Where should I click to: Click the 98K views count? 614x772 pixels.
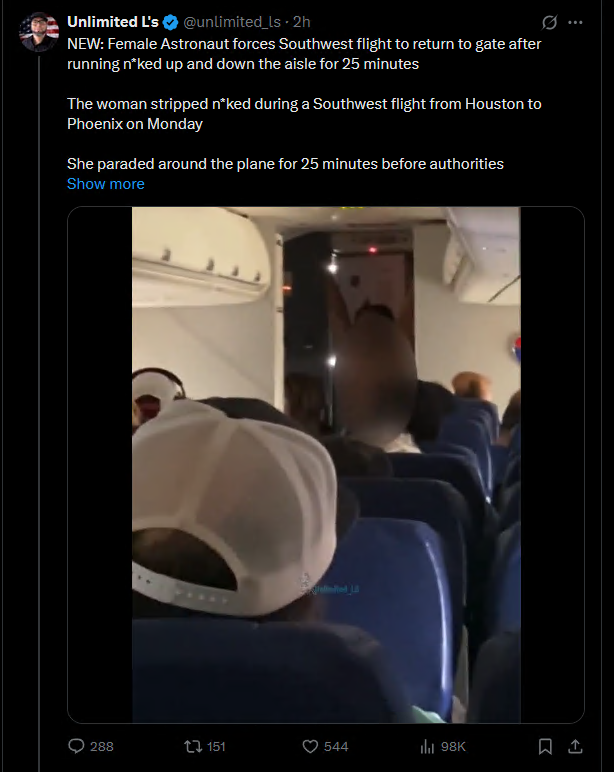[453, 747]
